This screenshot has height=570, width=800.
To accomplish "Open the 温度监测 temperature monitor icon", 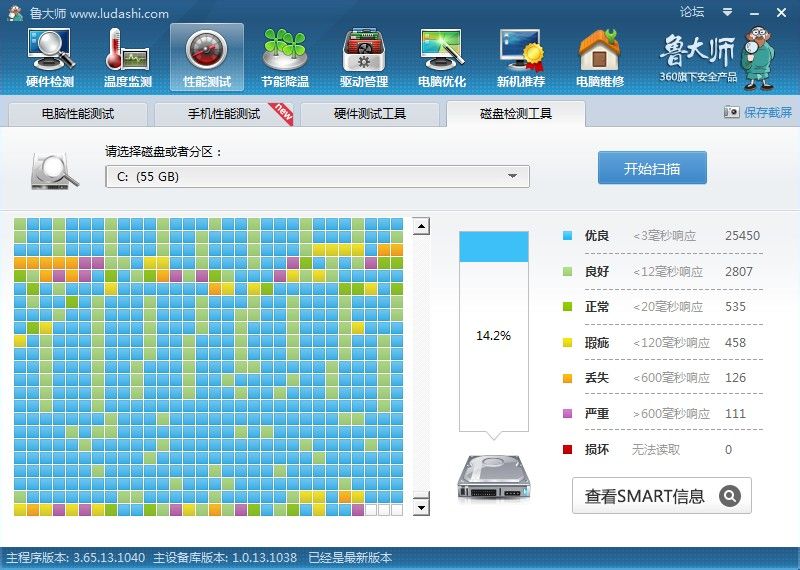I will click(128, 57).
